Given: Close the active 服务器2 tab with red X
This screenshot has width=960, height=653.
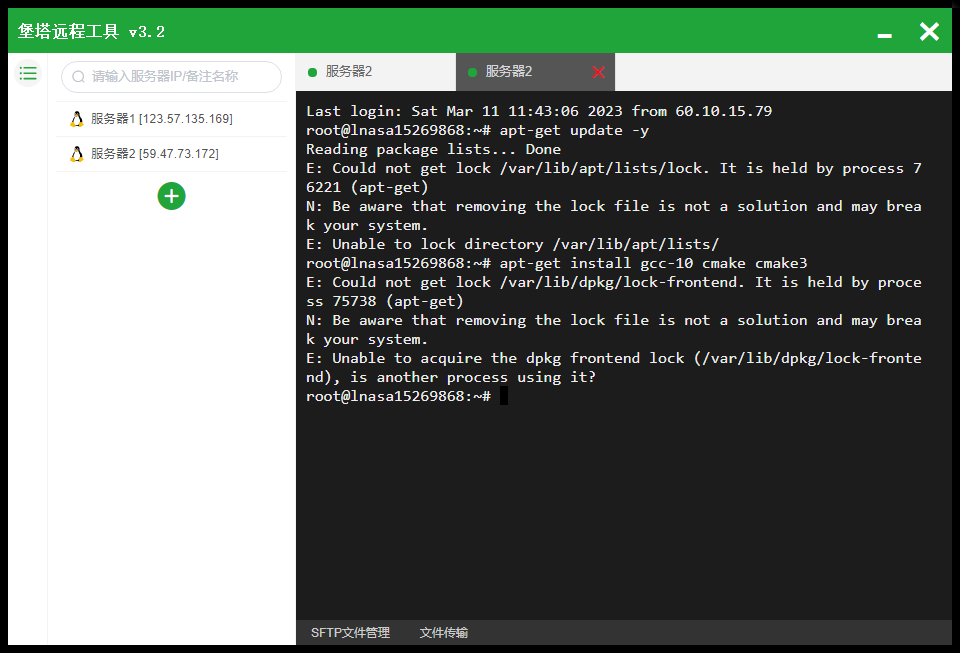Looking at the screenshot, I should coord(599,72).
